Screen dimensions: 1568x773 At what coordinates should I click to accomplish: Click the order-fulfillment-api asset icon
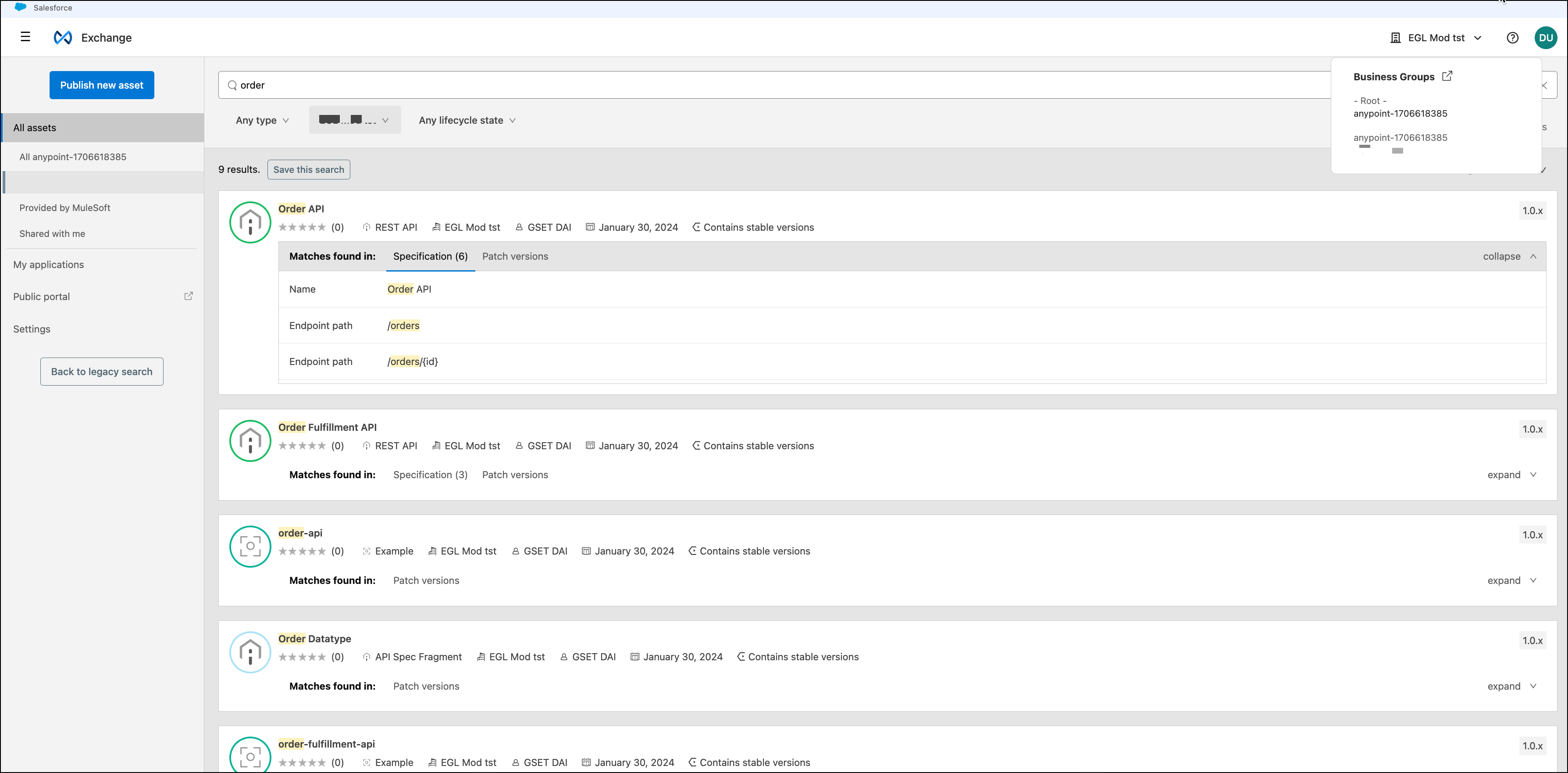click(250, 755)
